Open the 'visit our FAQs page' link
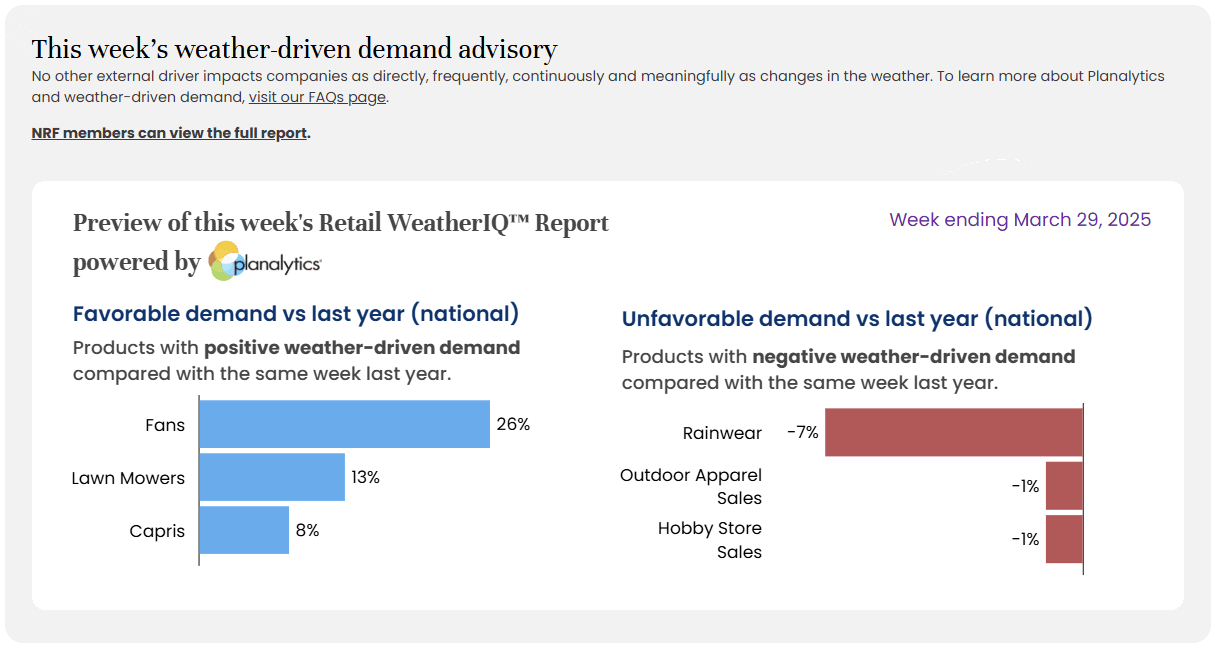The height and width of the screenshot is (647, 1215). point(317,97)
